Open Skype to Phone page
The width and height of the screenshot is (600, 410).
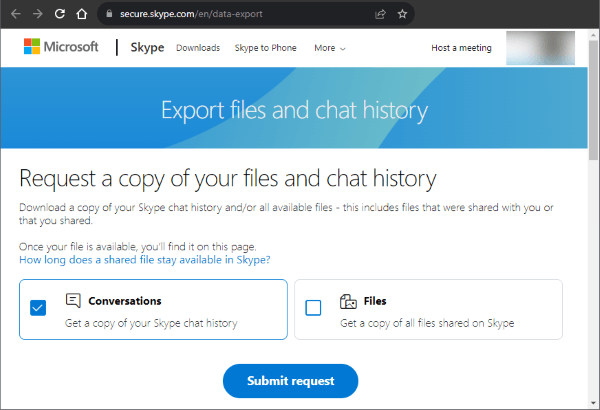(266, 48)
